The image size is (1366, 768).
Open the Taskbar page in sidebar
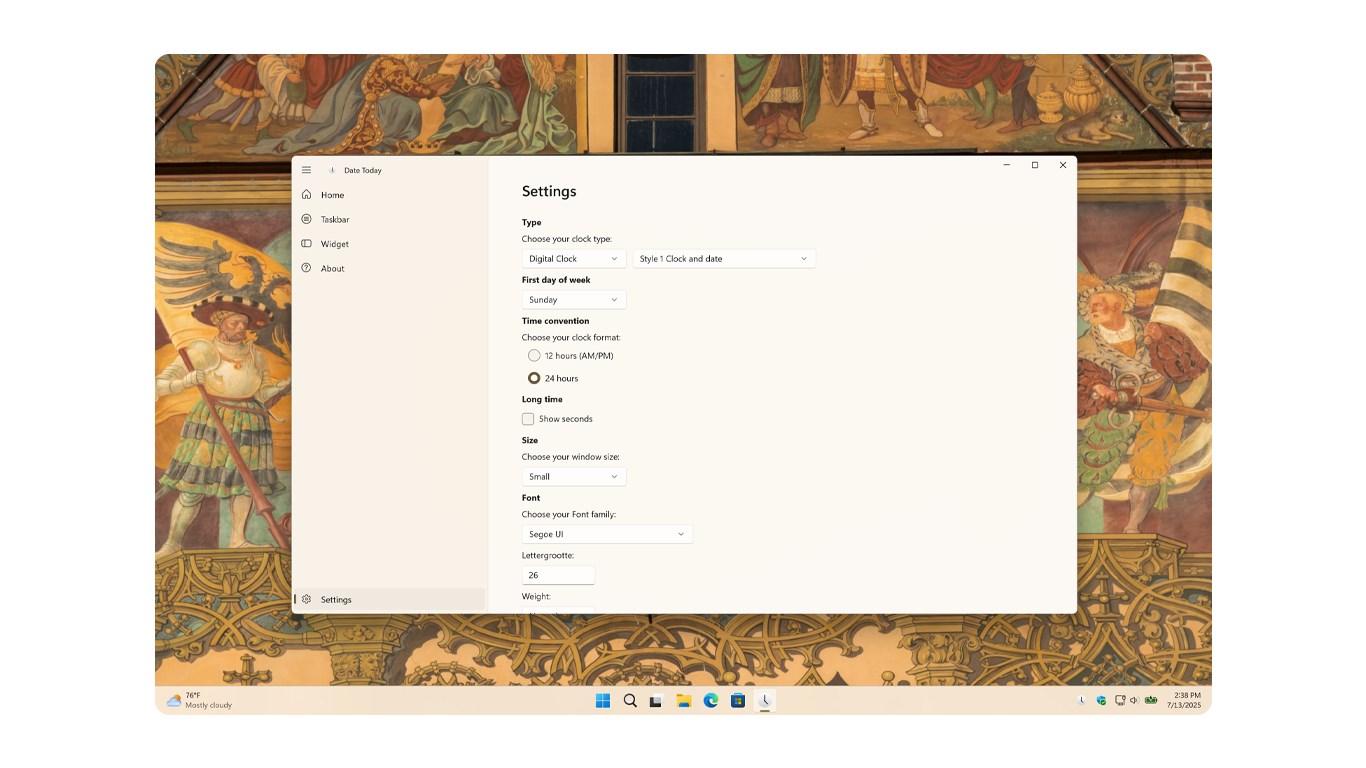click(389, 219)
